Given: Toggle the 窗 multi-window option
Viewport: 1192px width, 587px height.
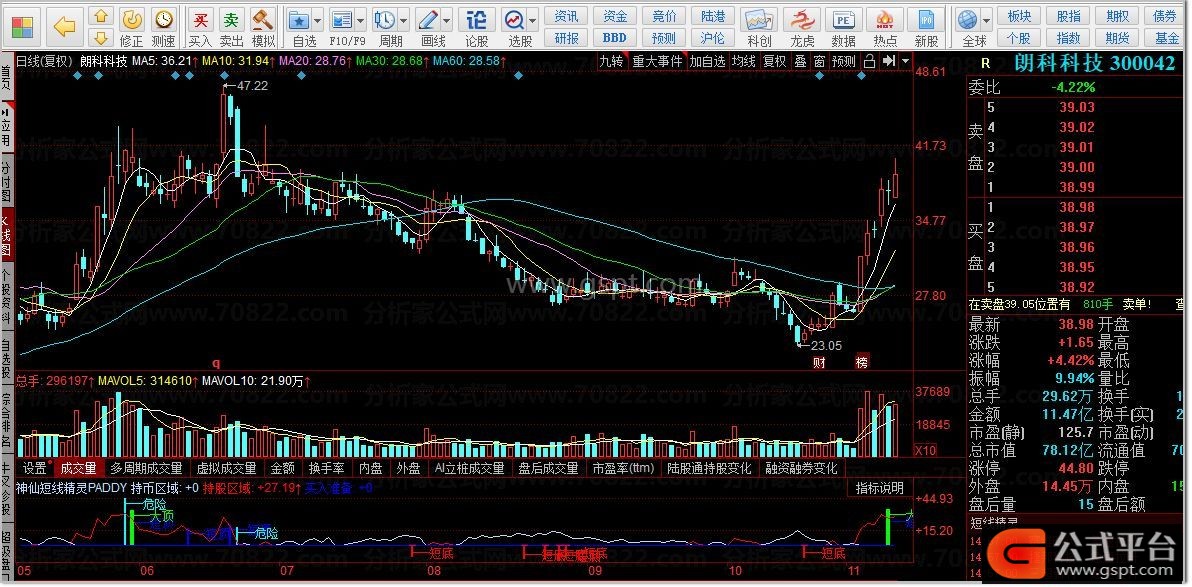Looking at the screenshot, I should pyautogui.click(x=819, y=62).
